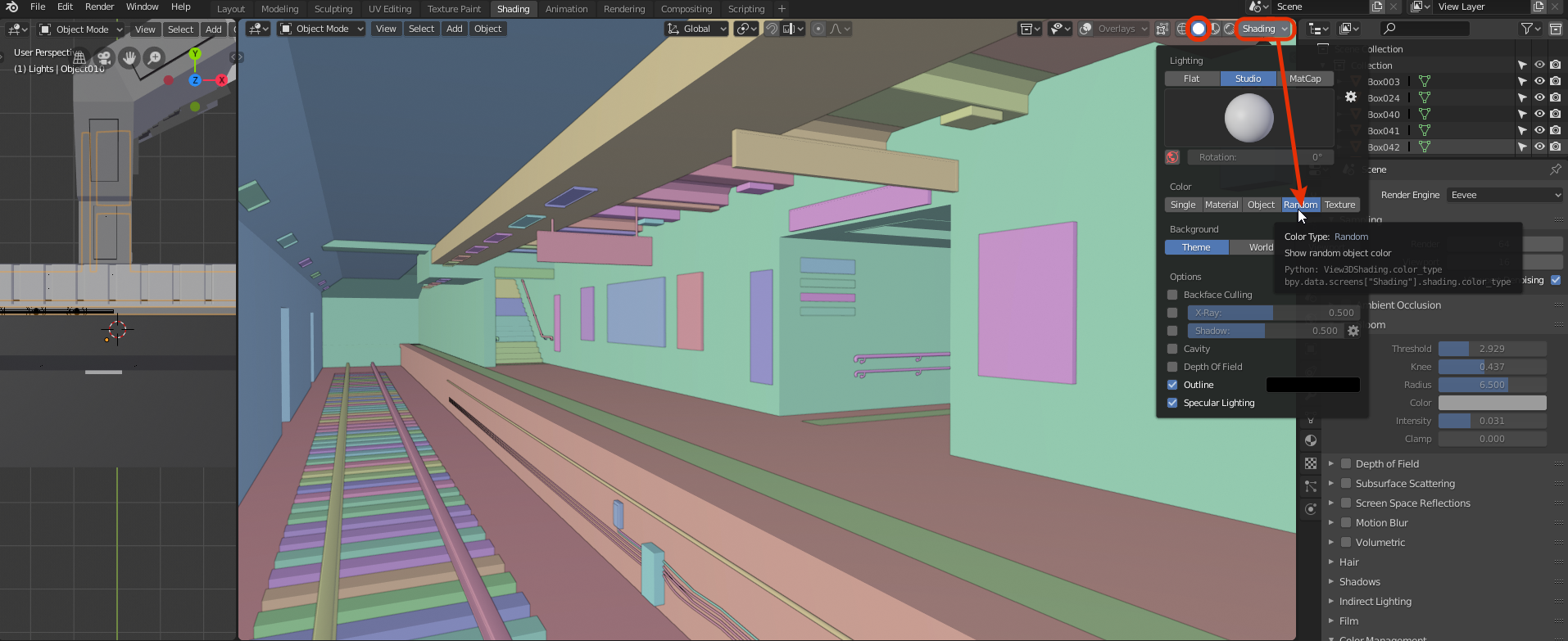Toggle world space lighting globe icon
This screenshot has height=641, width=1568.
tap(1172, 157)
